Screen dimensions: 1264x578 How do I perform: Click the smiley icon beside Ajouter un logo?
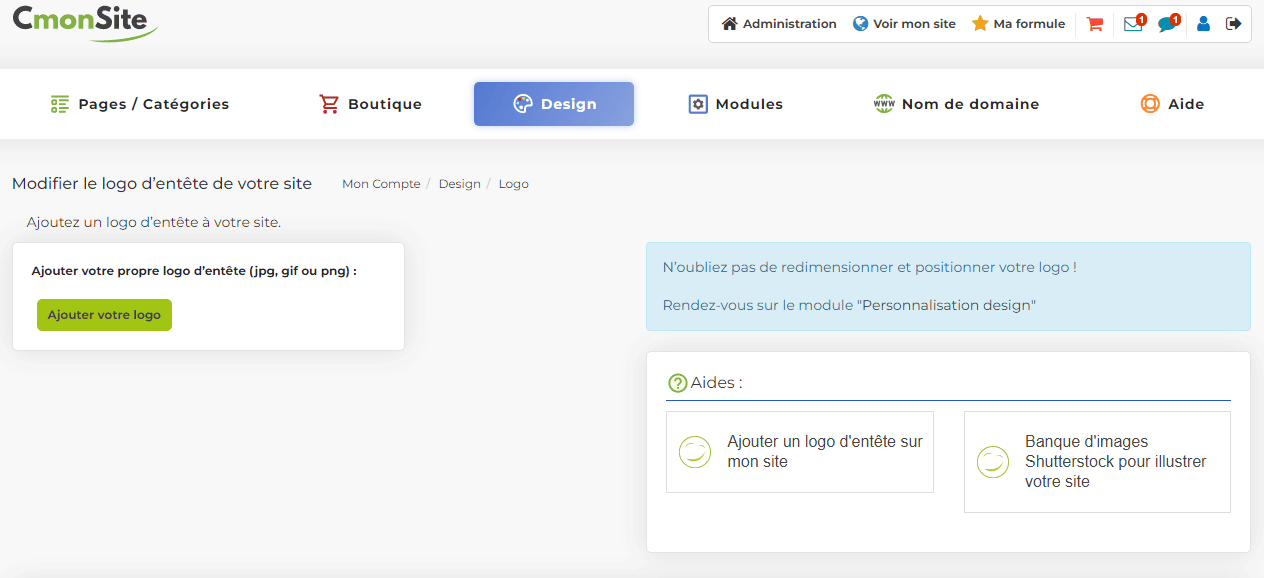pyautogui.click(x=694, y=452)
